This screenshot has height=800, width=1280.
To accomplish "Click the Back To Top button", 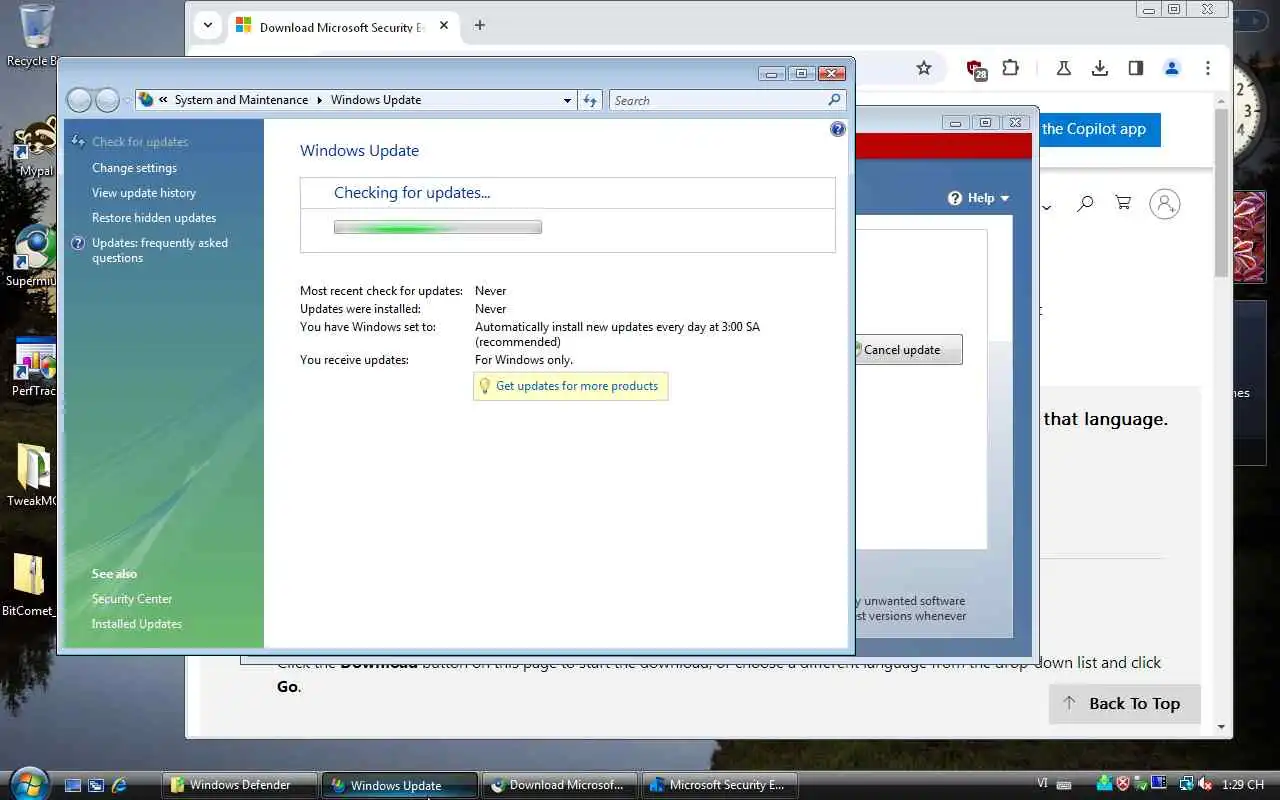I will pyautogui.click(x=1124, y=704).
